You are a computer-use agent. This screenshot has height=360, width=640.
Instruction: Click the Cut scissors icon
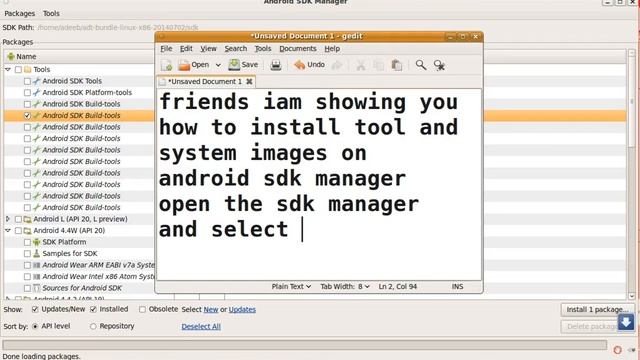pos(360,65)
